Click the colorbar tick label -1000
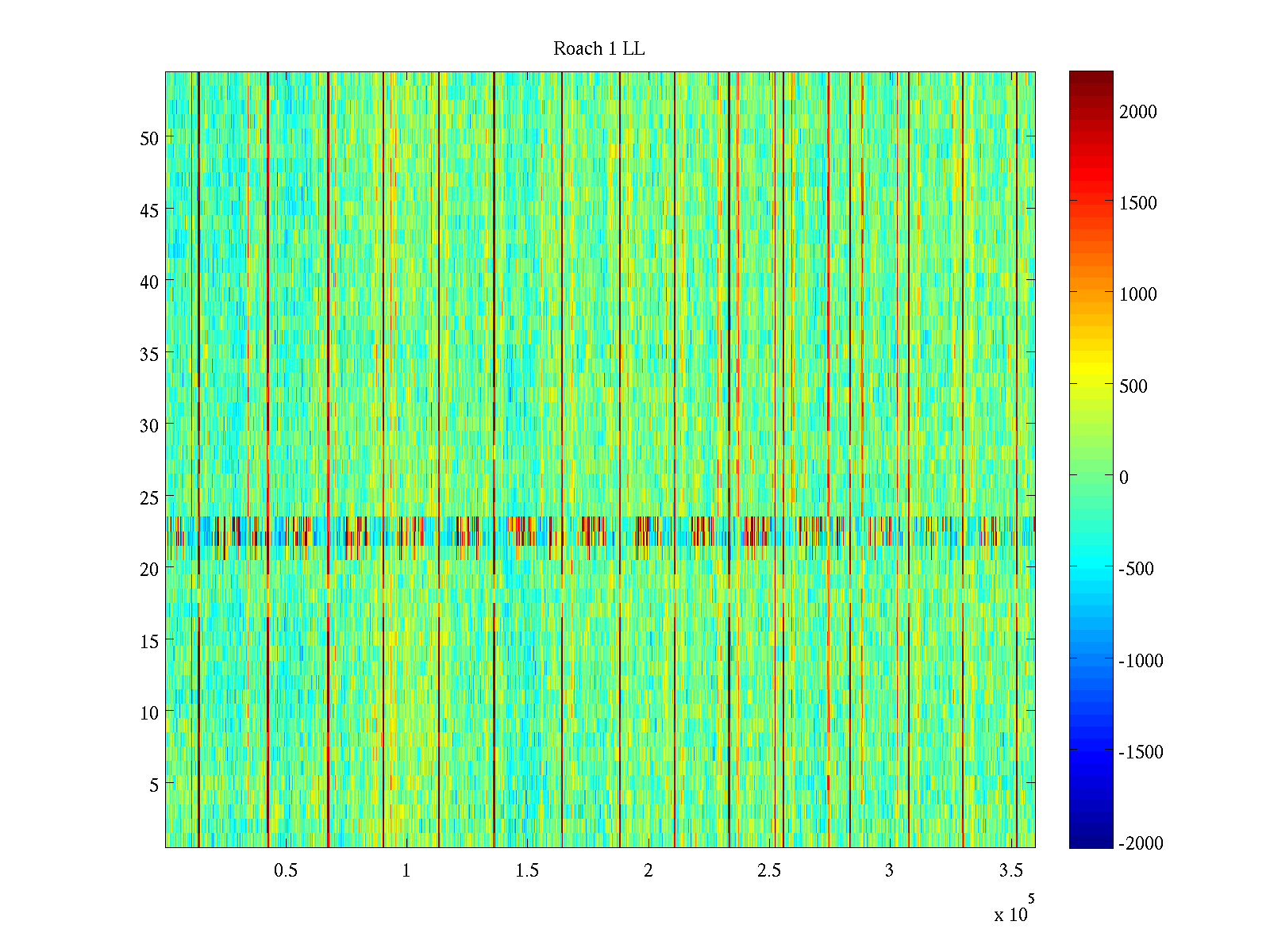Viewport: 1270px width, 952px height. (1141, 661)
